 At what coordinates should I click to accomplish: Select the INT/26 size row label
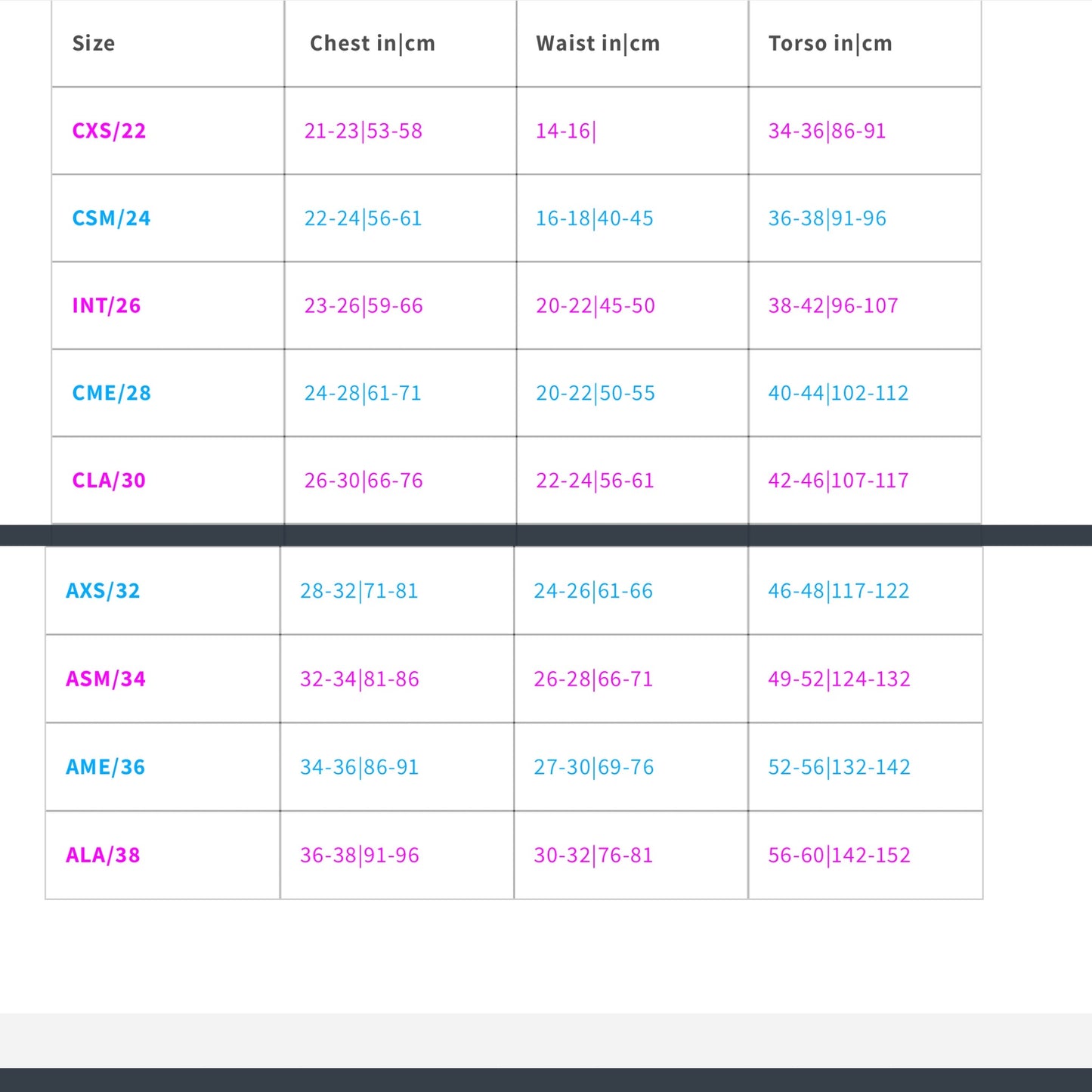click(107, 305)
